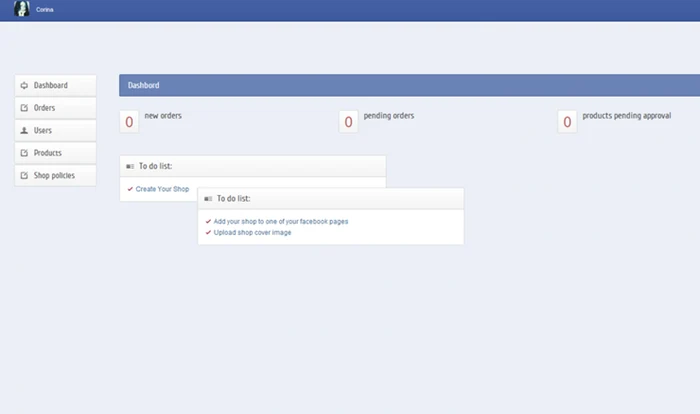
Task: Click the 'products pending approval' label
Action: (626, 116)
